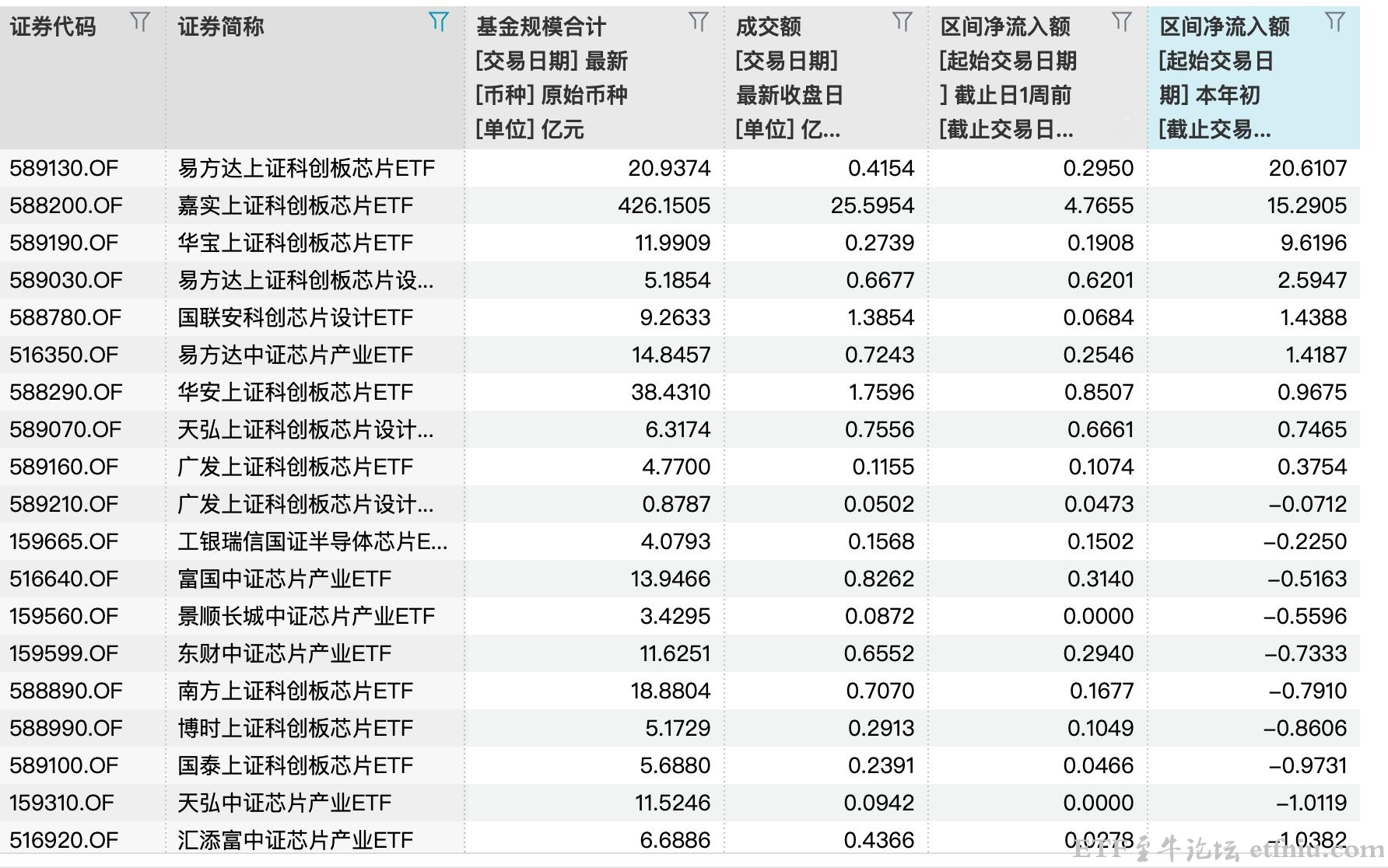Open the filter for 成交额 column
The height and width of the screenshot is (868, 1388).
tap(903, 22)
